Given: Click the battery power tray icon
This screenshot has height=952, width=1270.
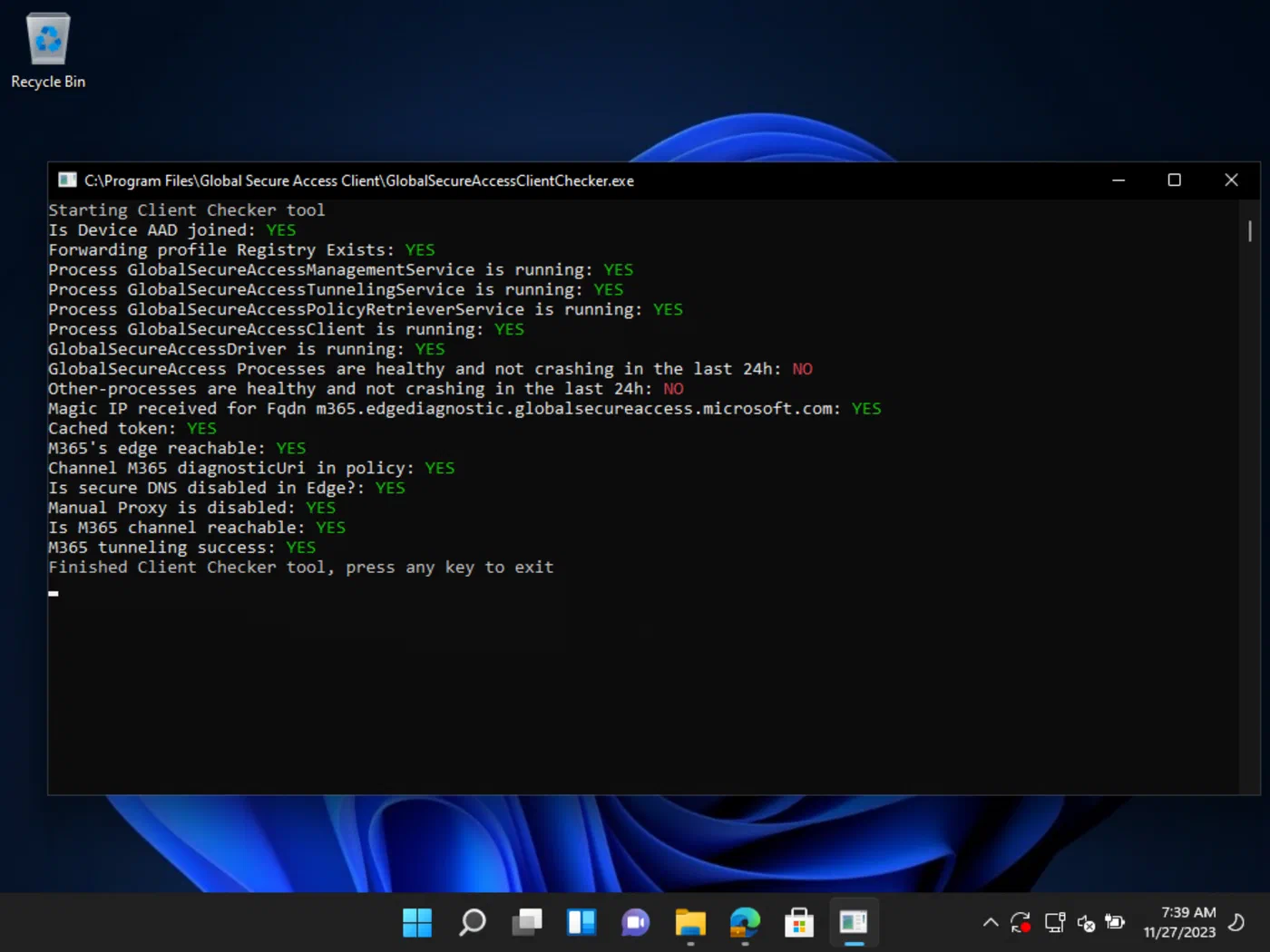Looking at the screenshot, I should (x=1116, y=923).
